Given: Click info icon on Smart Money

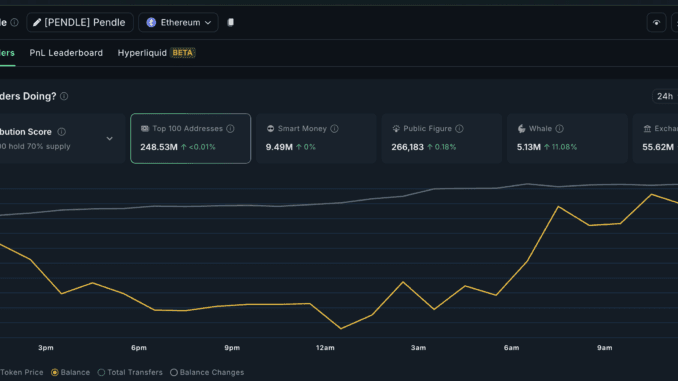Looking at the screenshot, I should [x=334, y=128].
